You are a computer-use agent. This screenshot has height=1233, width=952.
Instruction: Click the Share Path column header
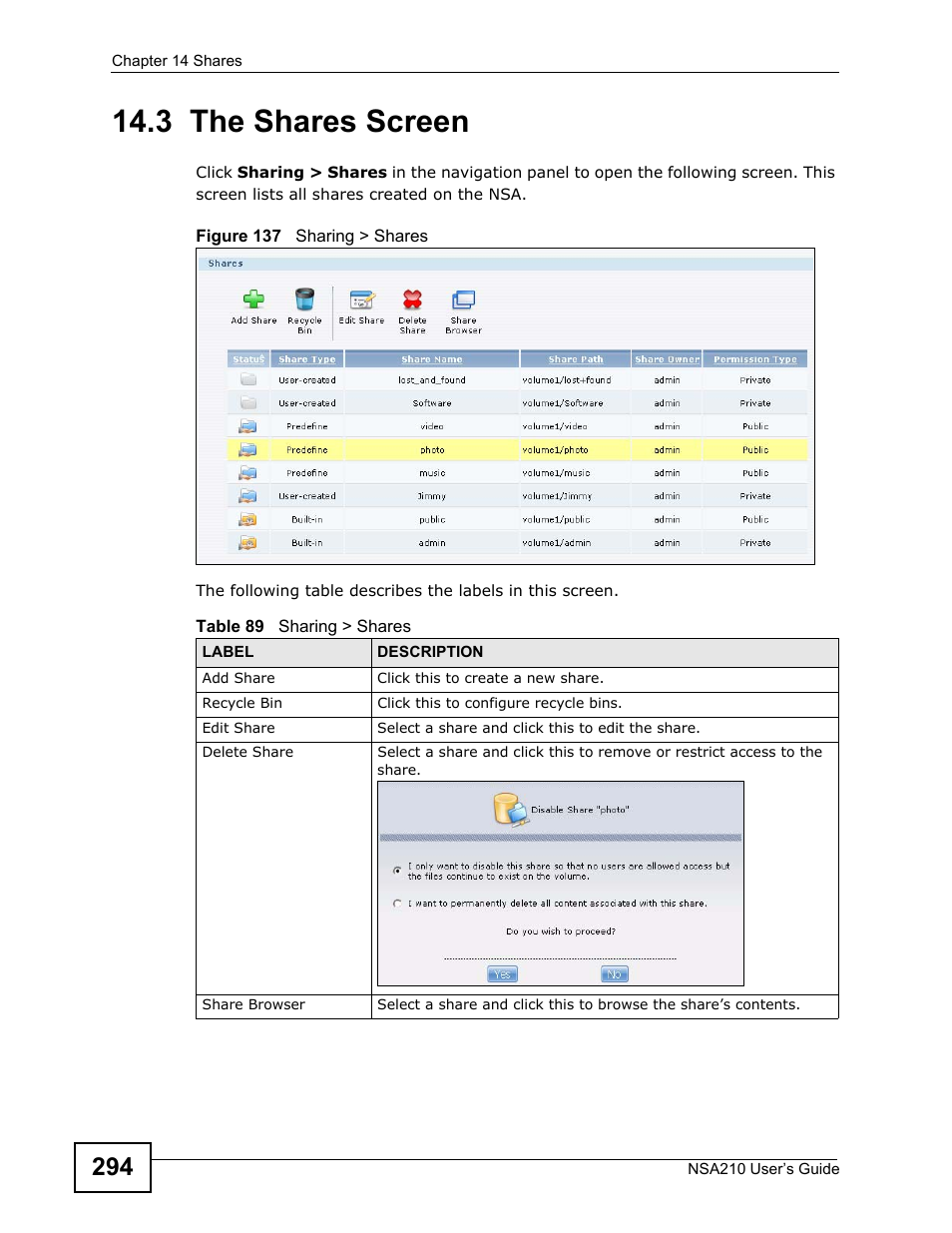click(x=575, y=358)
